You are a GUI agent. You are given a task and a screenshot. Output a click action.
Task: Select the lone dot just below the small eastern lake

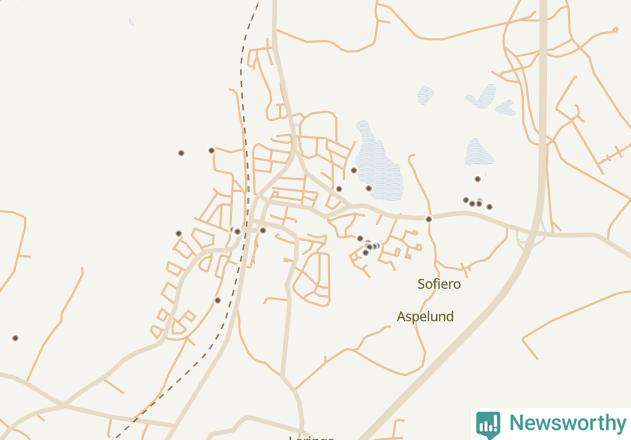[x=478, y=179]
